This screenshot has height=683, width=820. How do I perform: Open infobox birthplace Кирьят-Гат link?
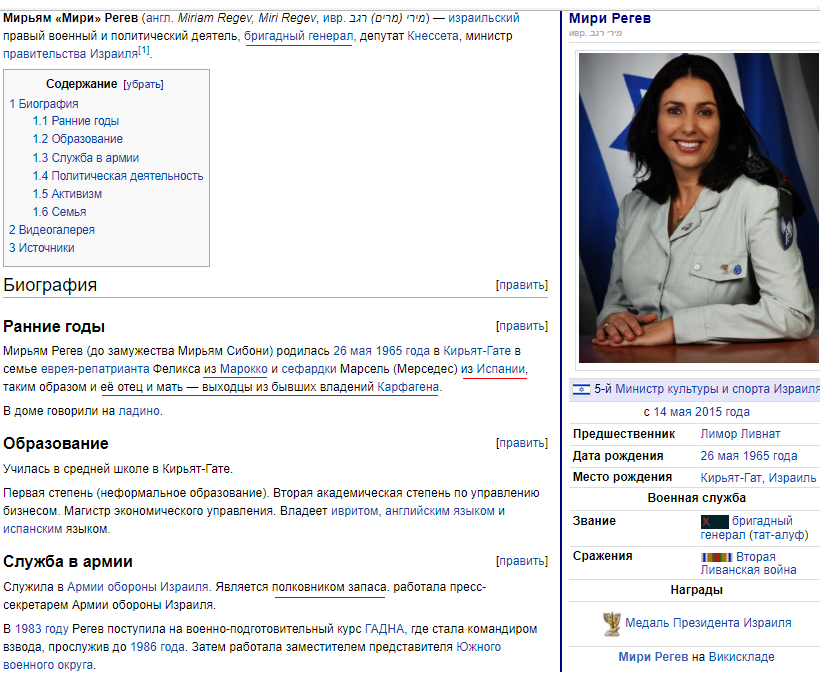(731, 478)
